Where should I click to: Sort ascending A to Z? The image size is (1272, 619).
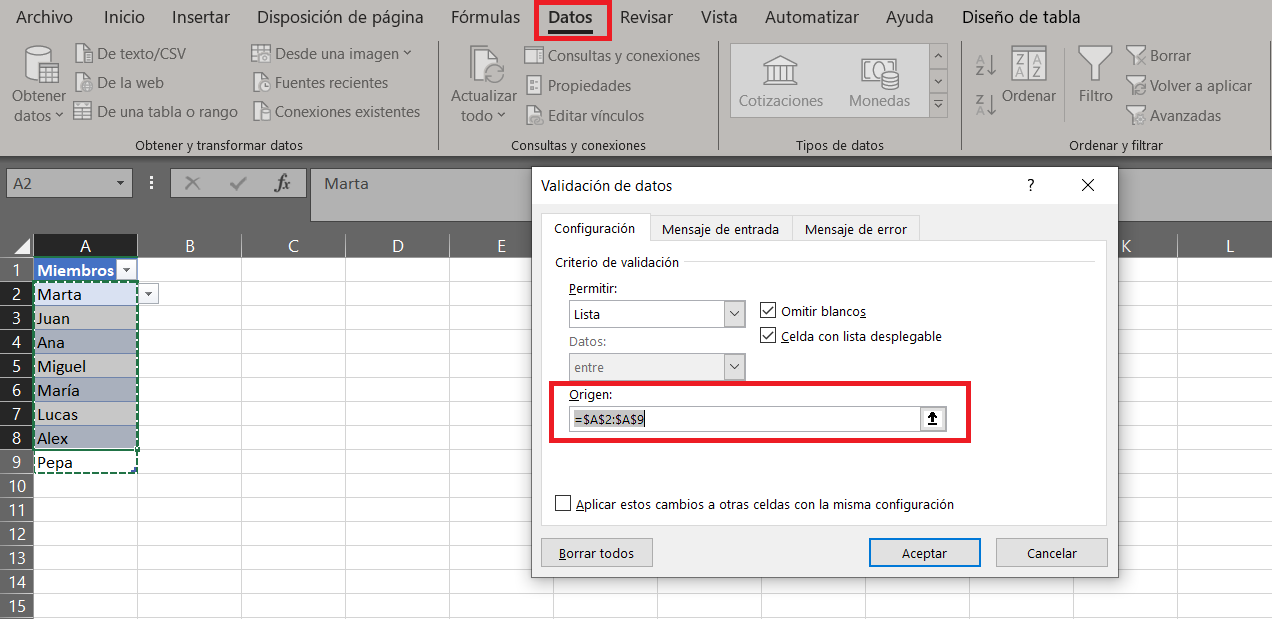[986, 66]
